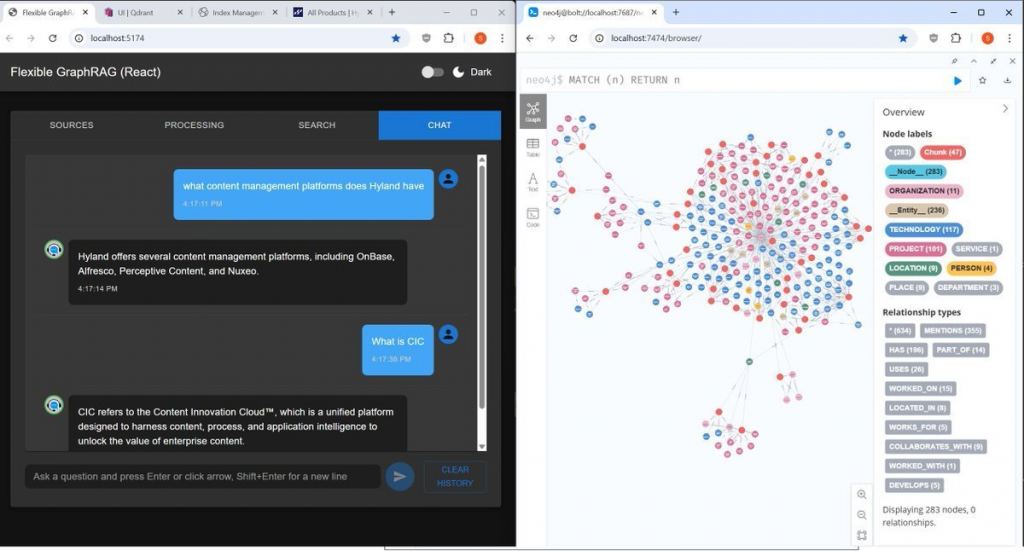
Task: Select the Graph view icon
Action: click(533, 111)
